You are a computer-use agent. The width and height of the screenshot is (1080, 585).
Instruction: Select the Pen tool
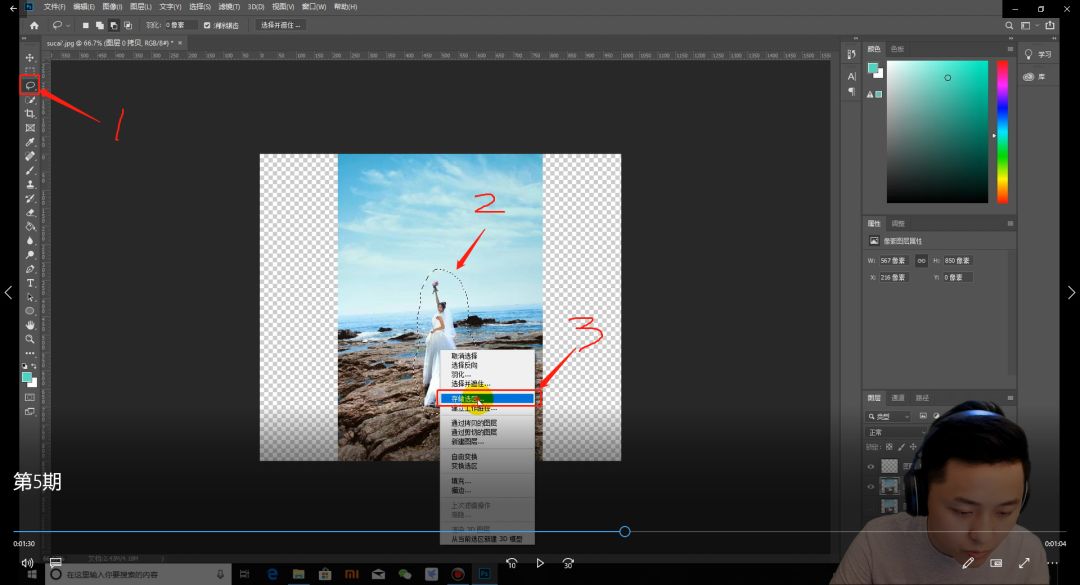30,269
